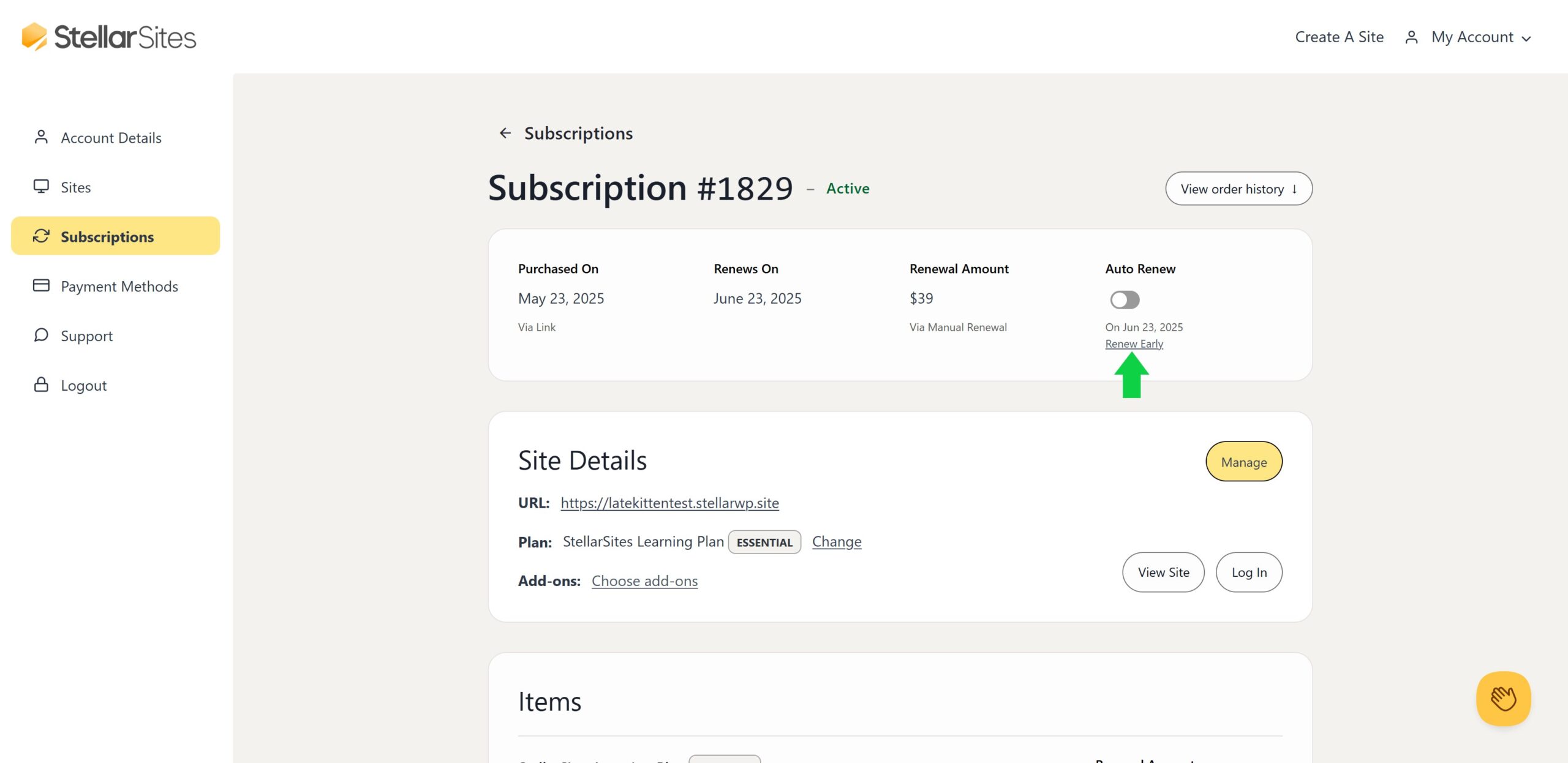Click the Renew Early link
The width and height of the screenshot is (1568, 763).
coord(1134,344)
